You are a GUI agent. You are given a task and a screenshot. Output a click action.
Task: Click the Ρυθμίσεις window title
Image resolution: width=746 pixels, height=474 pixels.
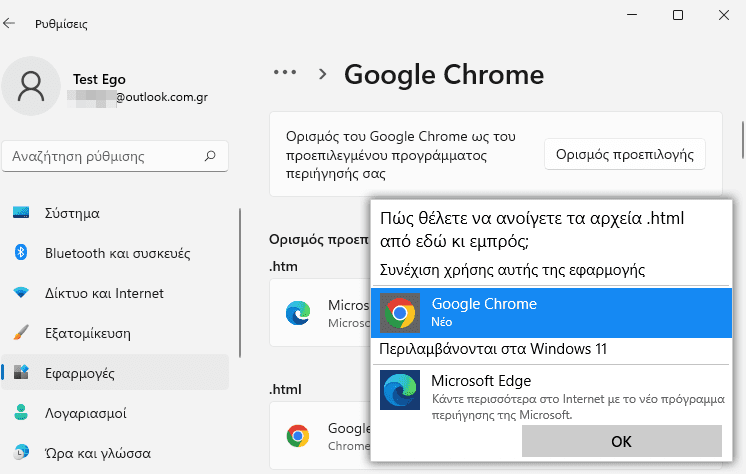point(61,24)
